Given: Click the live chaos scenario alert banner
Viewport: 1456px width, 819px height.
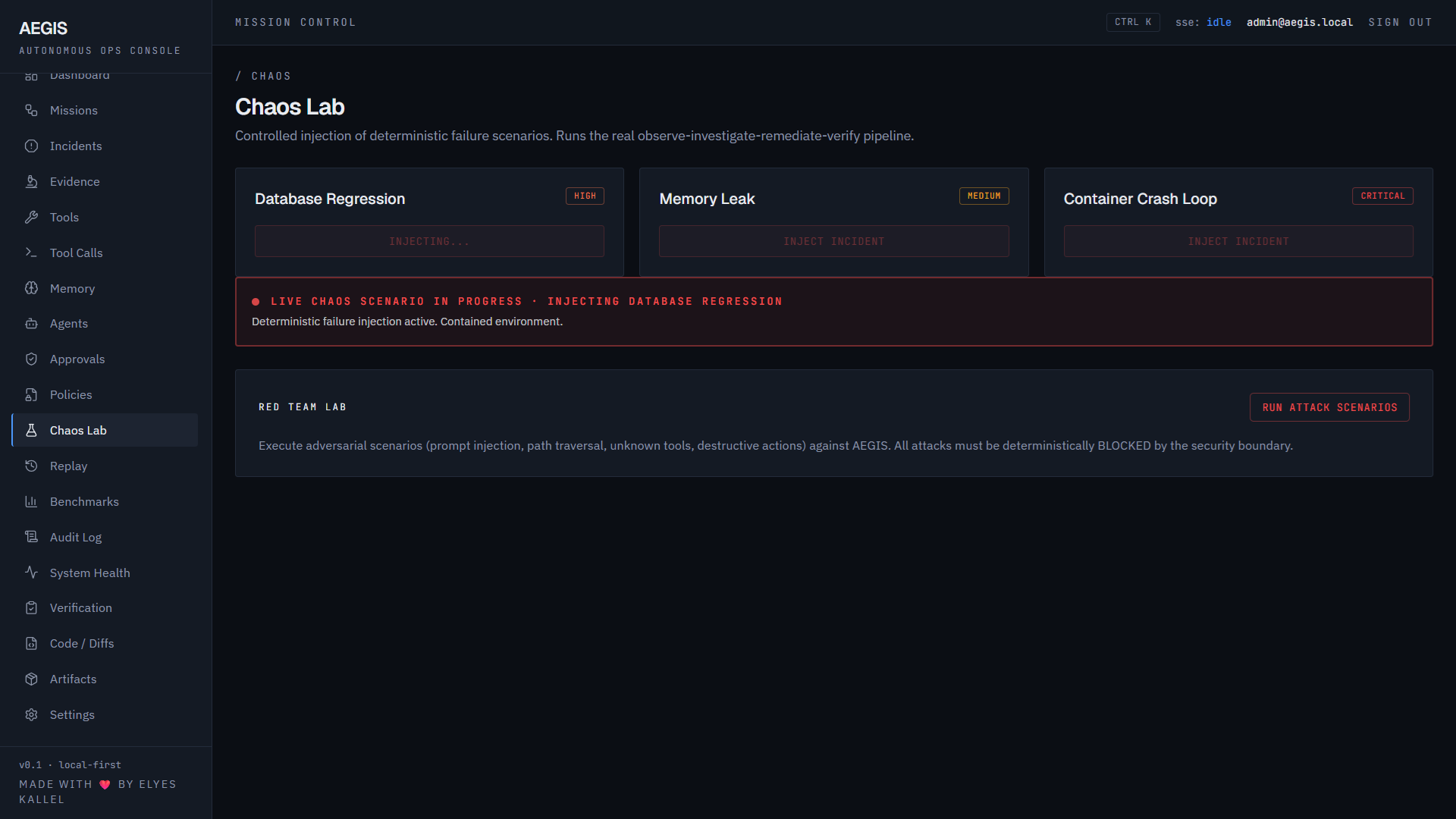Looking at the screenshot, I should (x=833, y=312).
